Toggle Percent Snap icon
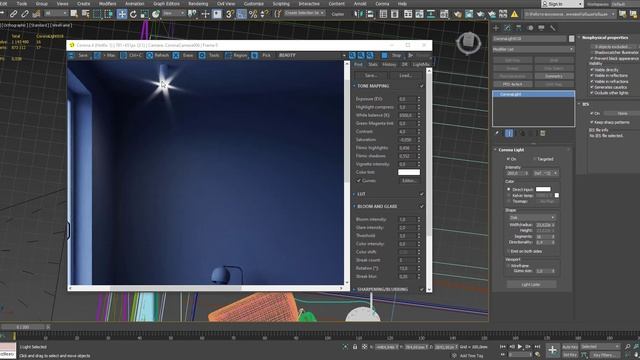The image size is (640, 360). 253,14
